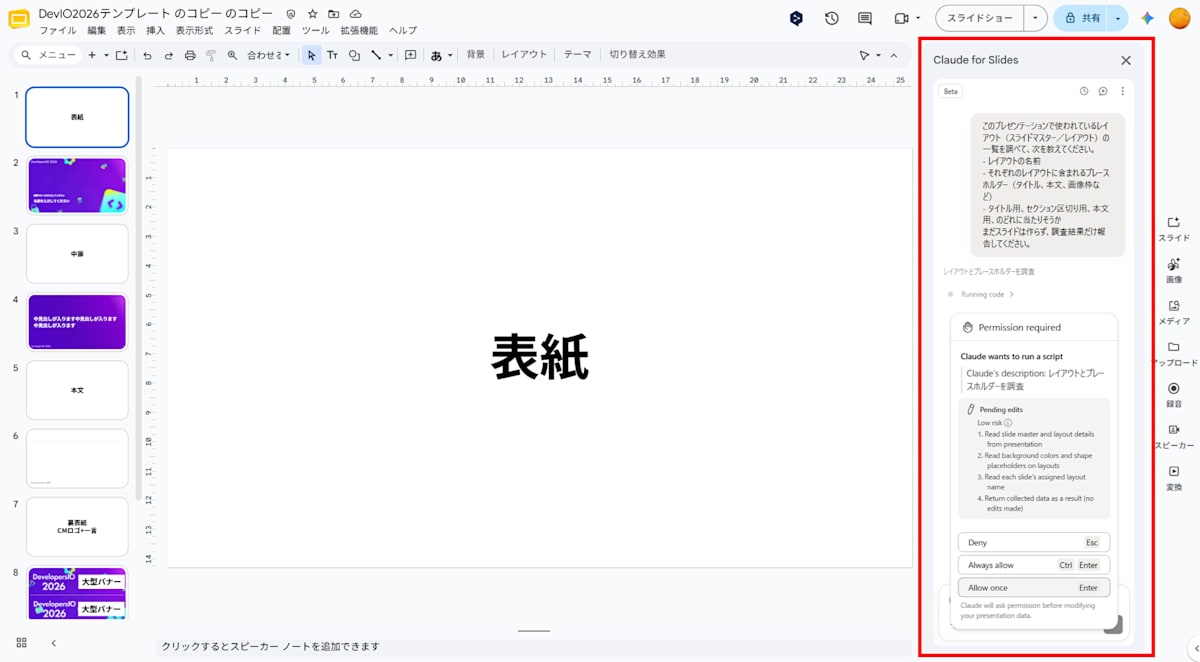Show all comments via speech bubble icon

coord(865,18)
